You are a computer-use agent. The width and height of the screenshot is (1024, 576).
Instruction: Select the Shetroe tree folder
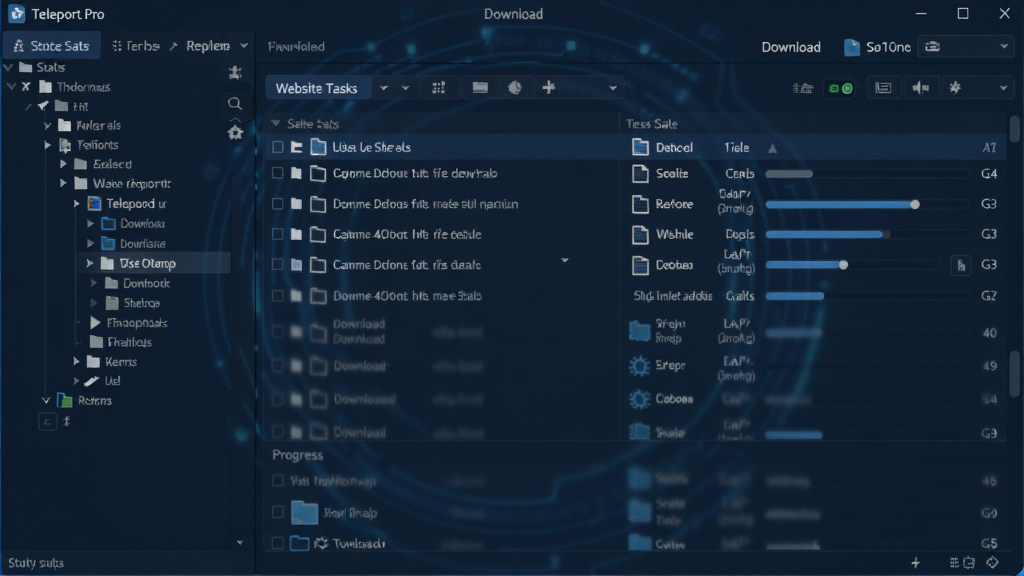133,303
